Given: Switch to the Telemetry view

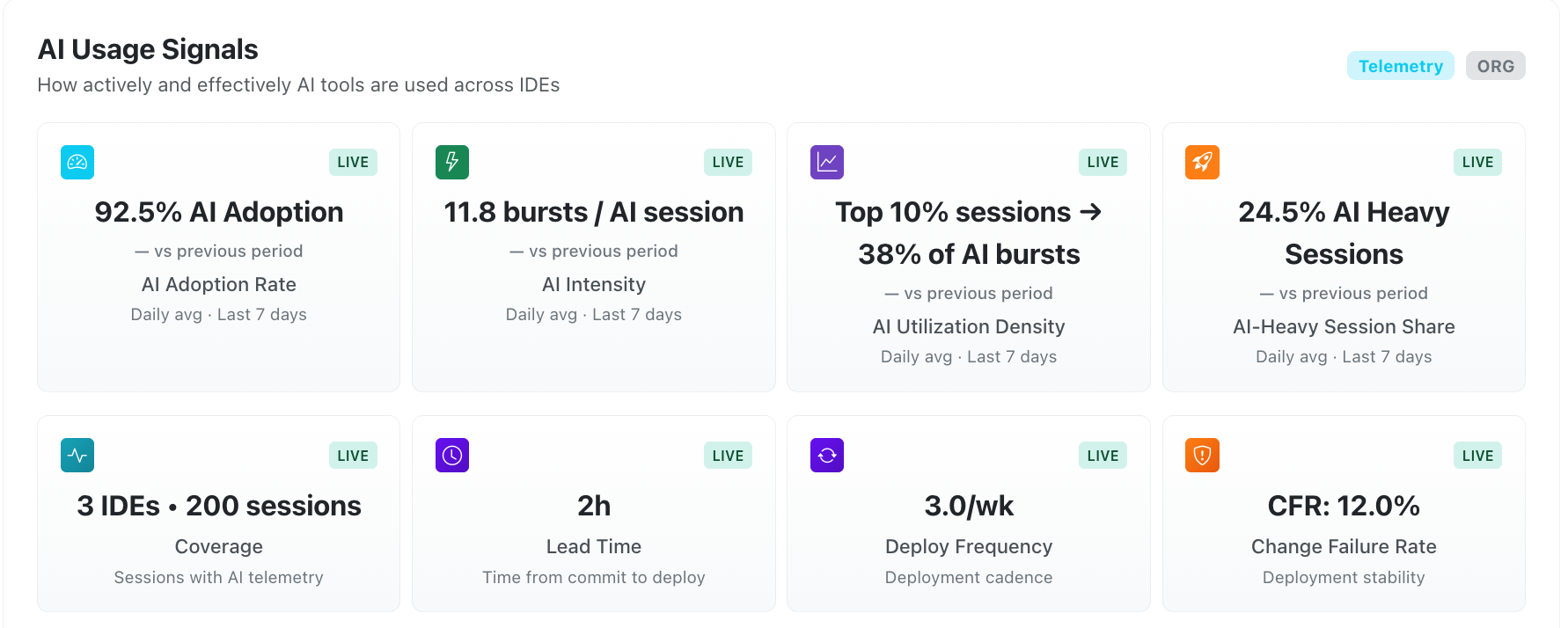Looking at the screenshot, I should point(1401,65).
